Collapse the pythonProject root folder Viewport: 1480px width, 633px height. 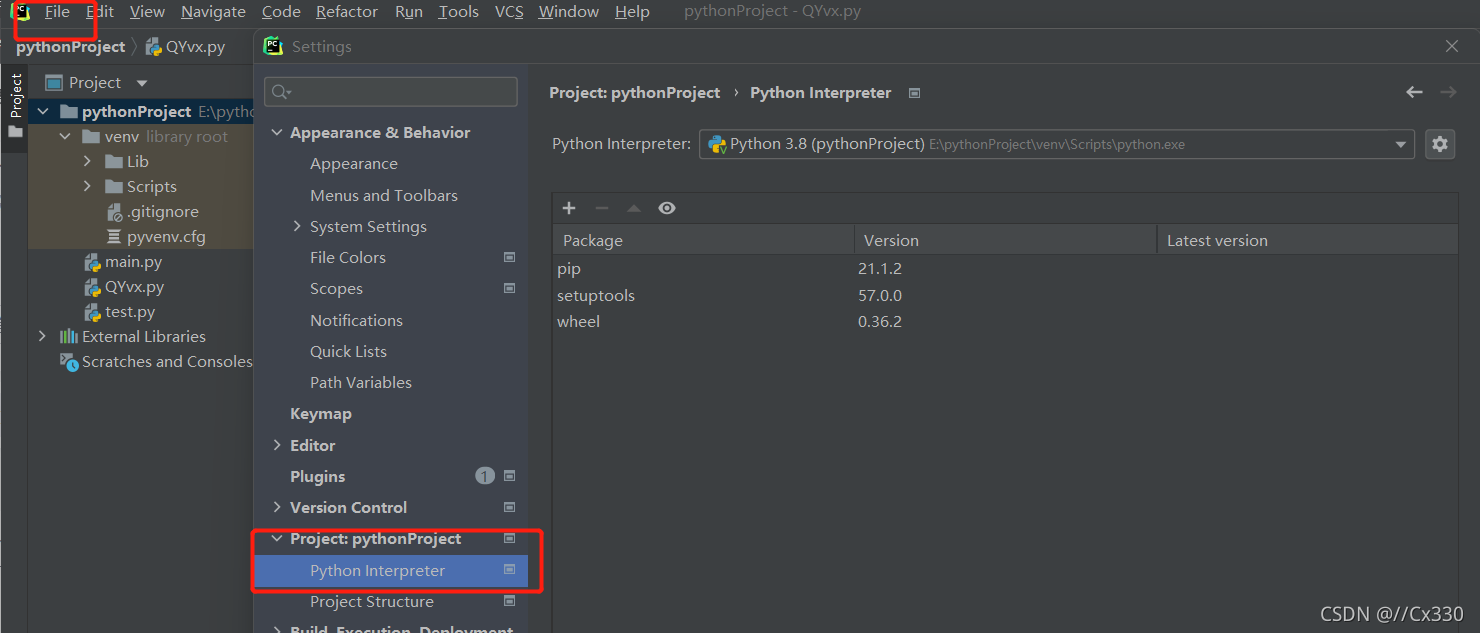pos(42,112)
